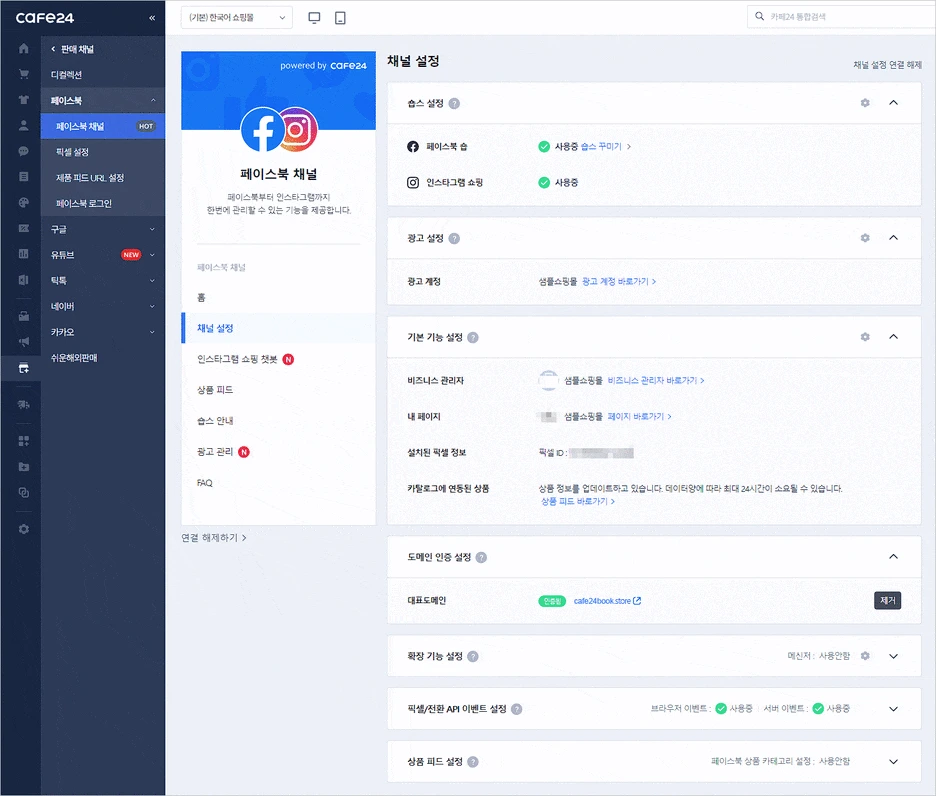Expand the 상품 피드 설정 section
936x796 pixels.
tap(894, 761)
